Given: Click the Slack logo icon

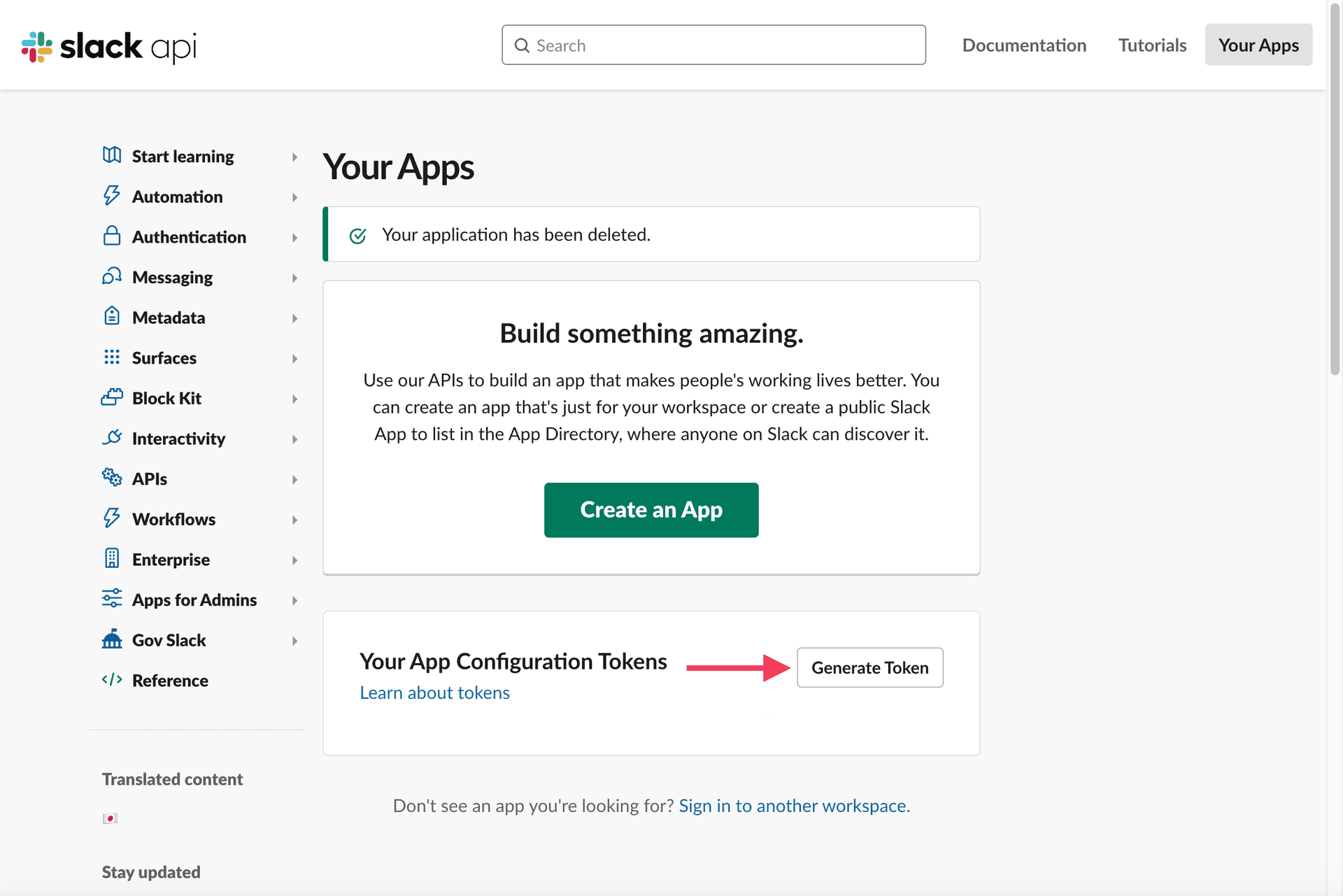Looking at the screenshot, I should tap(37, 47).
